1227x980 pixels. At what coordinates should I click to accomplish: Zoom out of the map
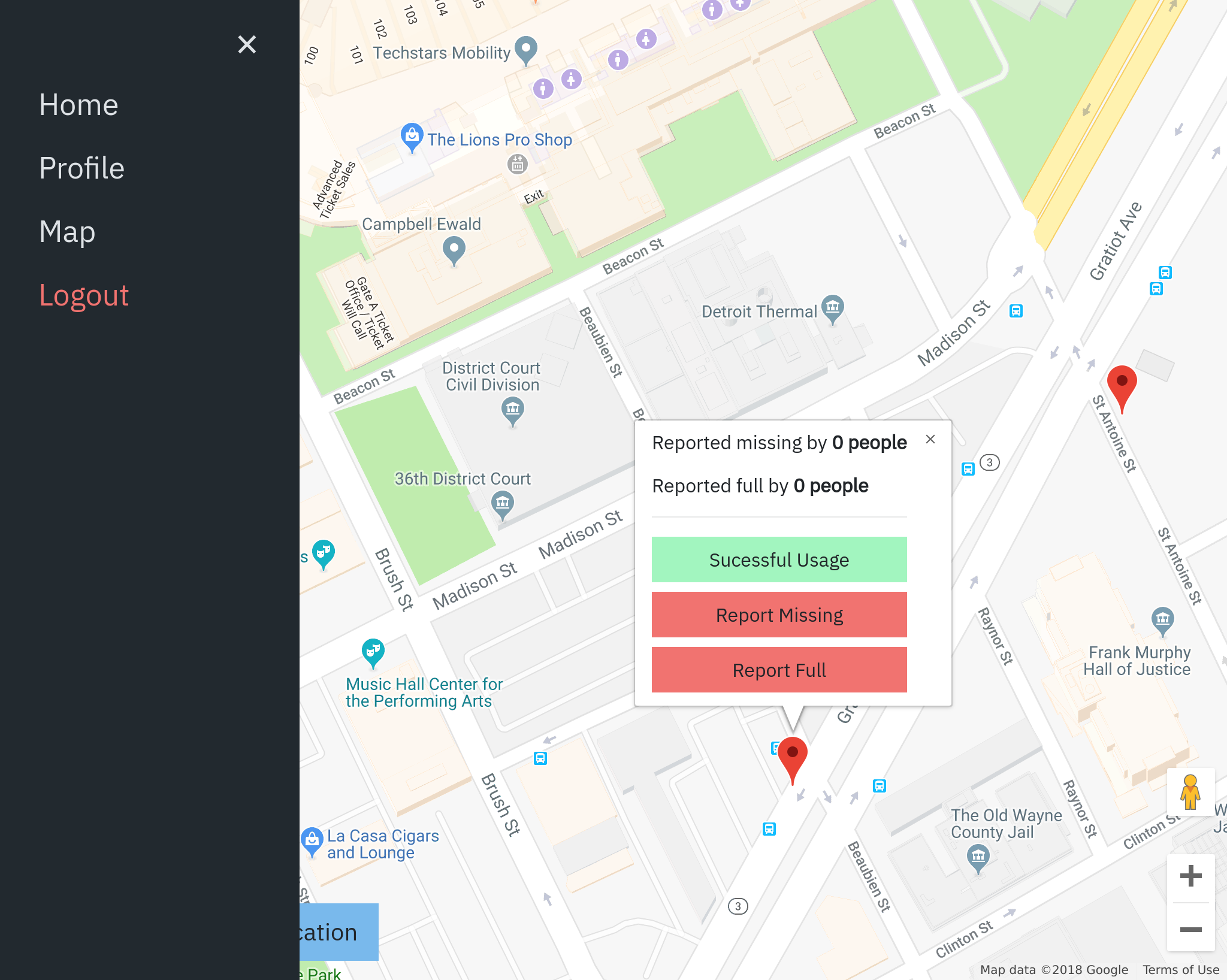coord(1190,929)
